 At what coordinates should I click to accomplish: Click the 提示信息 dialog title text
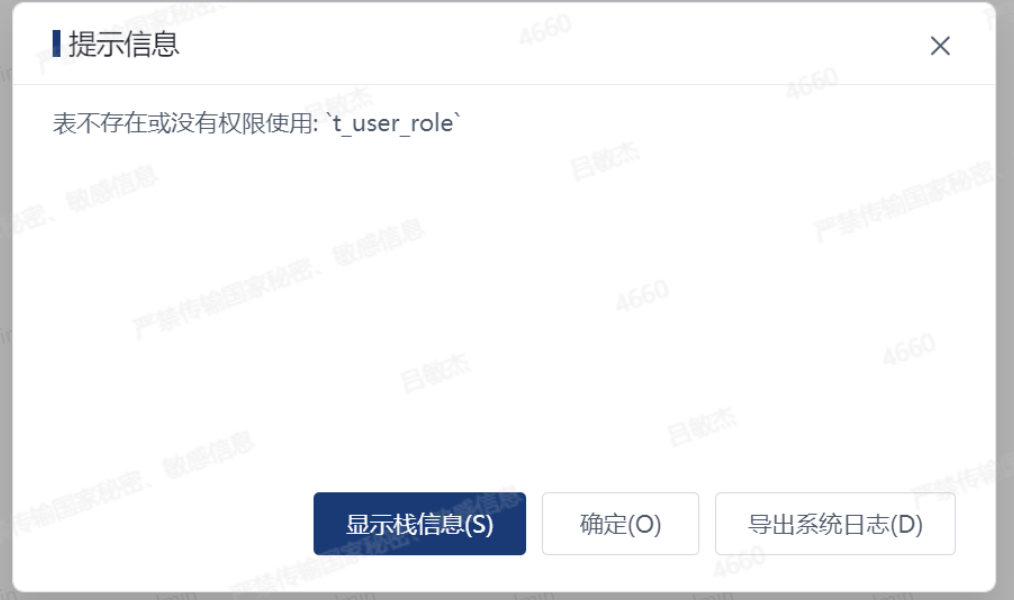[x=124, y=44]
